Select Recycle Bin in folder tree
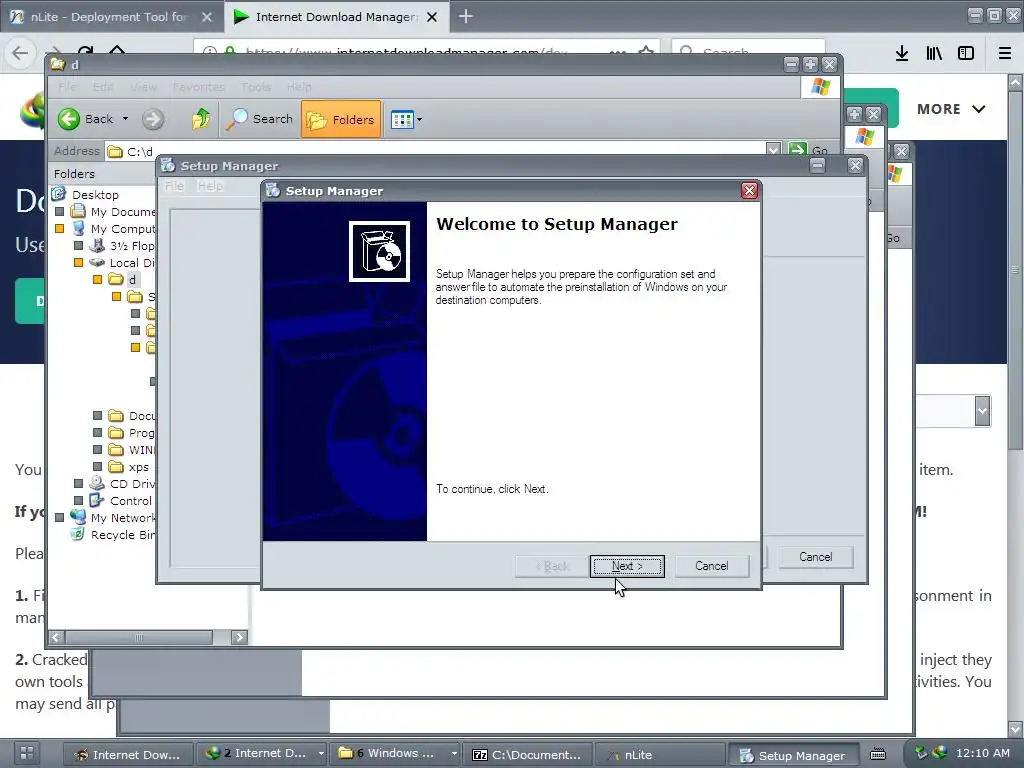This screenshot has height=768, width=1024. point(123,535)
